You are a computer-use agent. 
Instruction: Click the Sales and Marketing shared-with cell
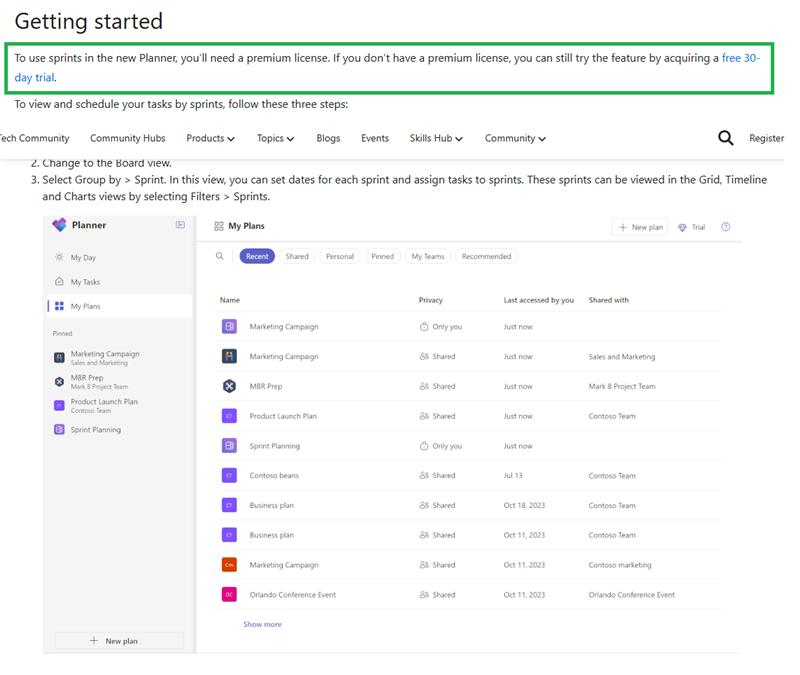click(622, 357)
